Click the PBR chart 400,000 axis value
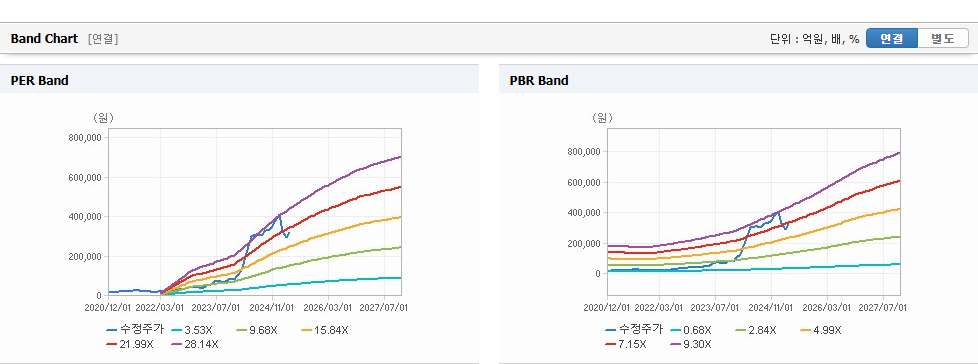978x364 pixels. 584,213
